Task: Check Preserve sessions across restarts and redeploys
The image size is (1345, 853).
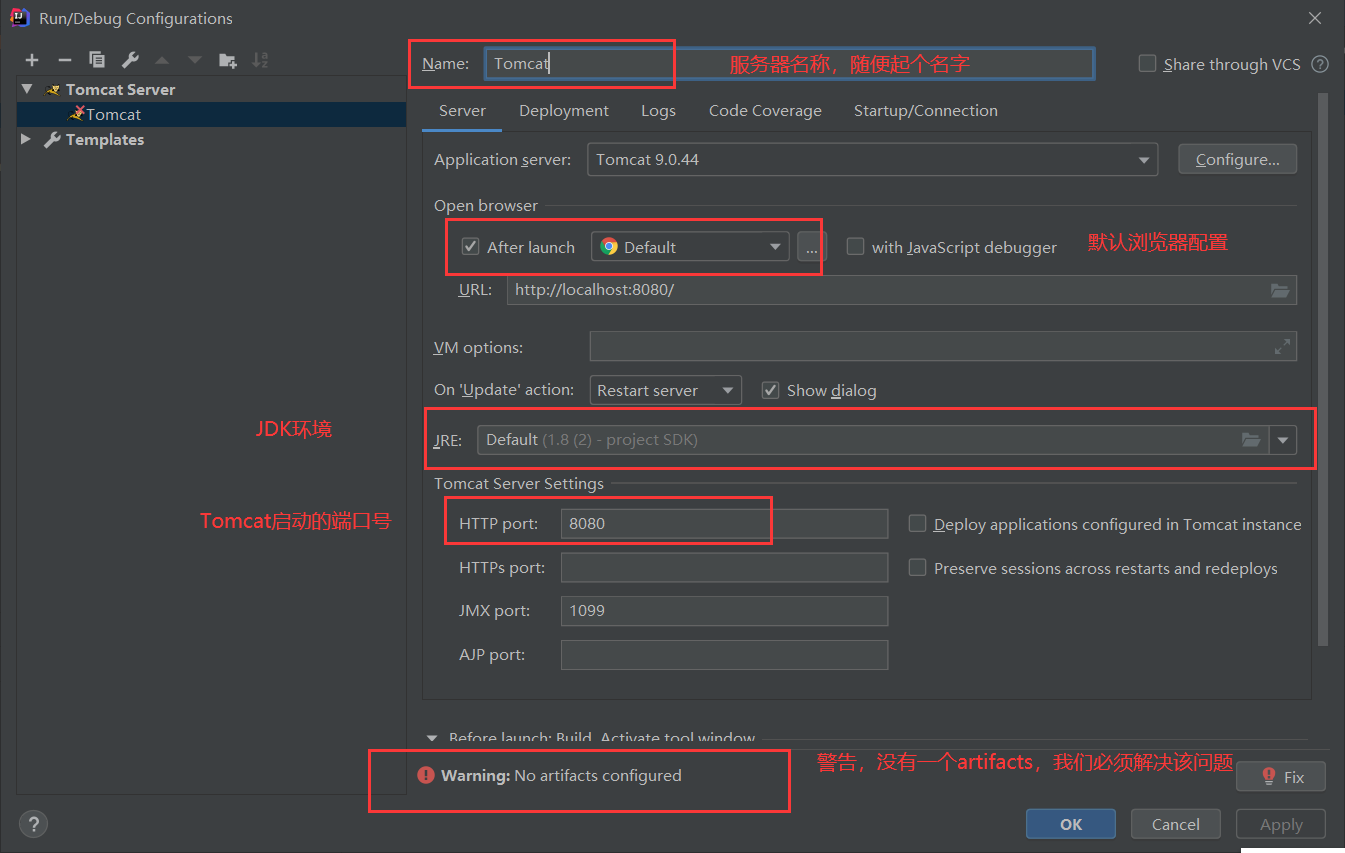Action: point(917,567)
